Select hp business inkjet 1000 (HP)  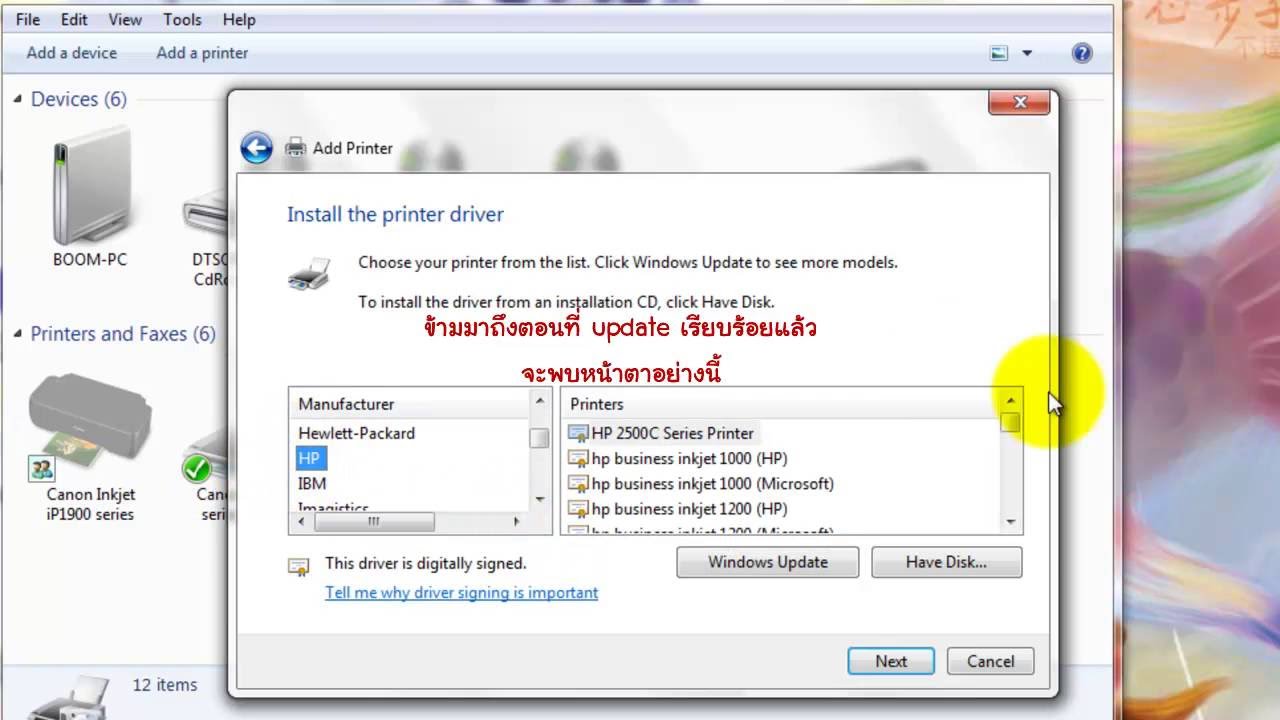pyautogui.click(x=689, y=458)
